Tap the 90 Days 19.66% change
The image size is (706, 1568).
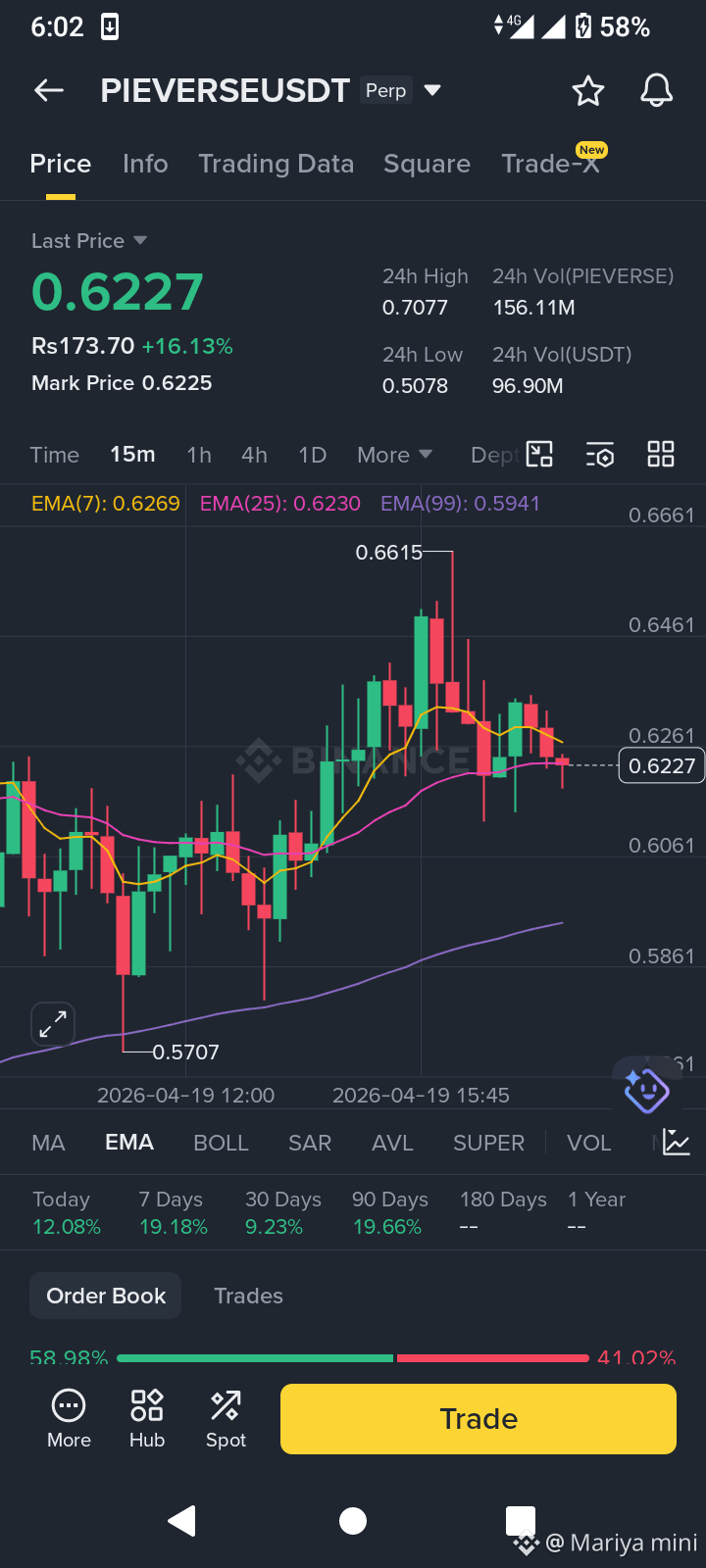[x=390, y=1213]
